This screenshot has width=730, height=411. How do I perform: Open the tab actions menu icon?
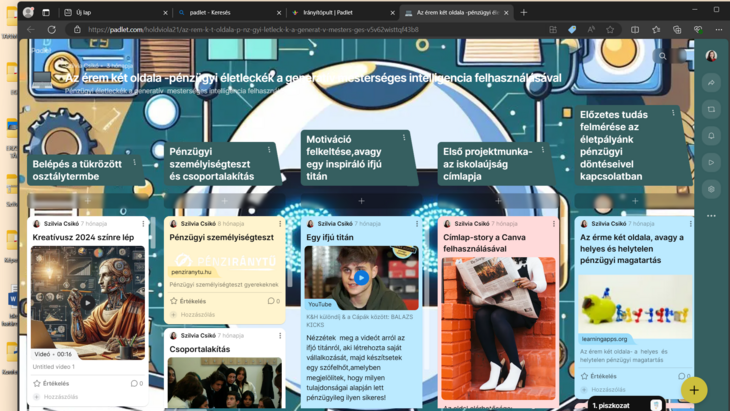tap(46, 13)
